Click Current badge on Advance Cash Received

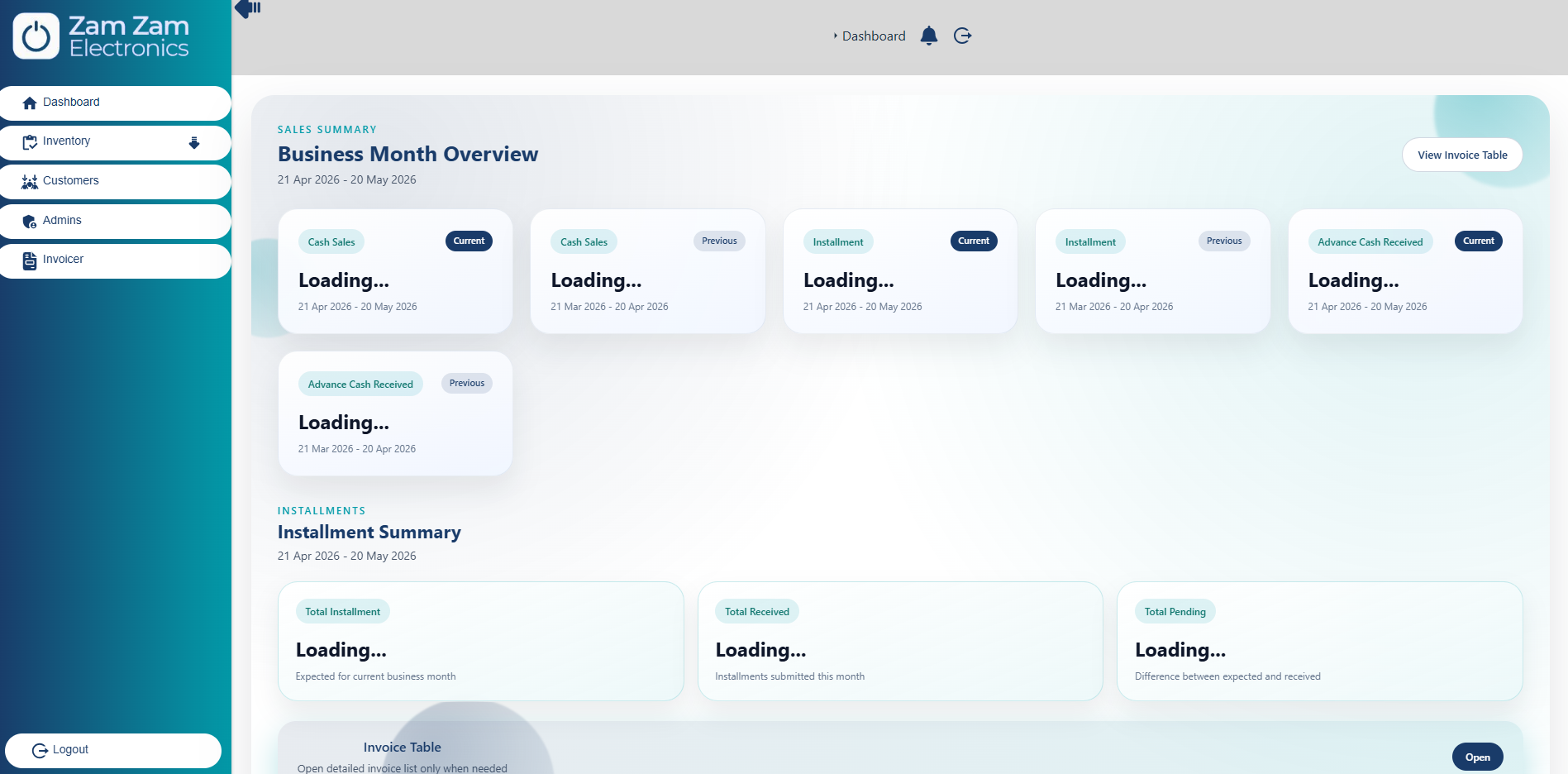point(1479,241)
